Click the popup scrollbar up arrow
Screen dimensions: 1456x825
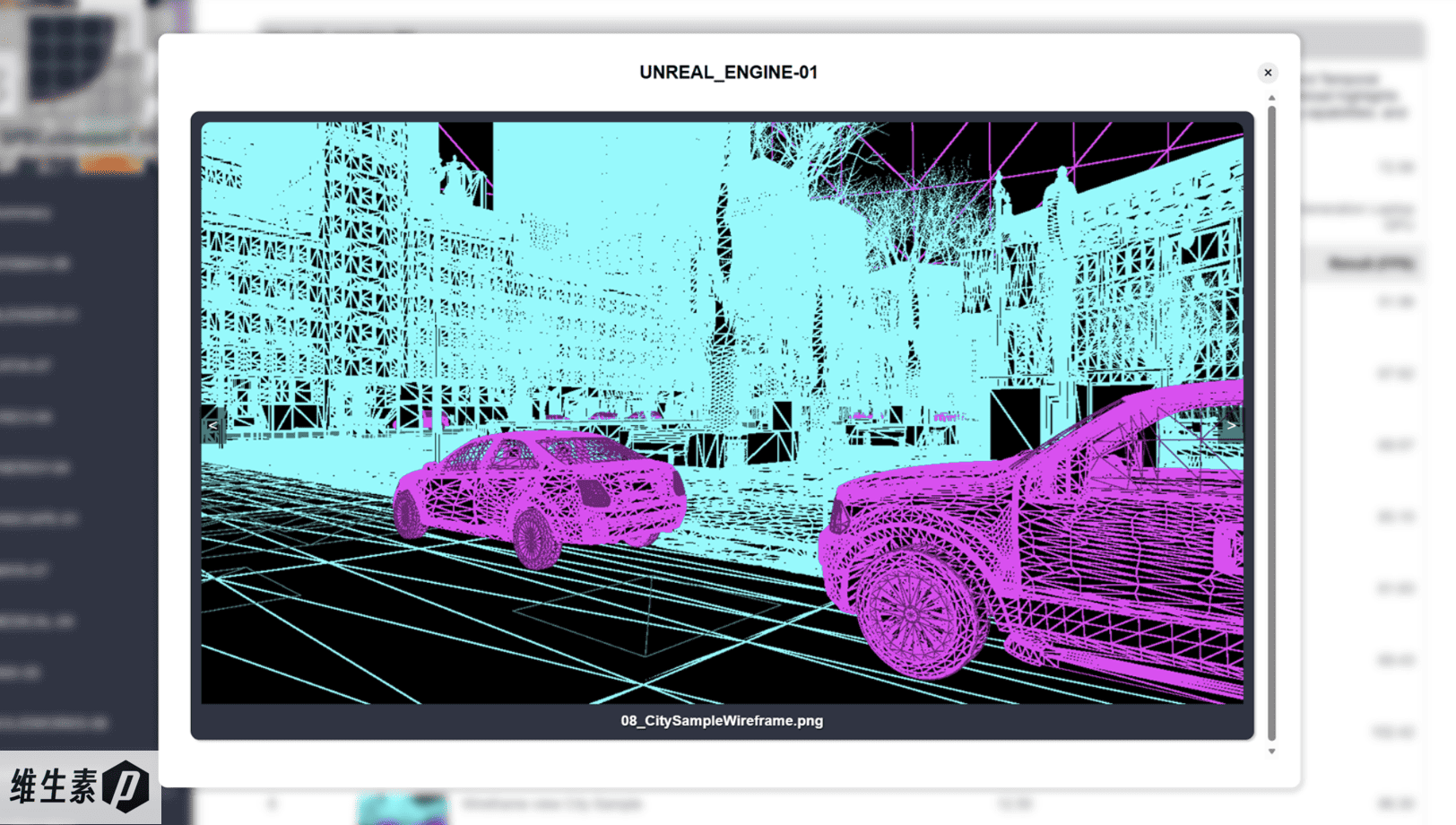[1271, 98]
